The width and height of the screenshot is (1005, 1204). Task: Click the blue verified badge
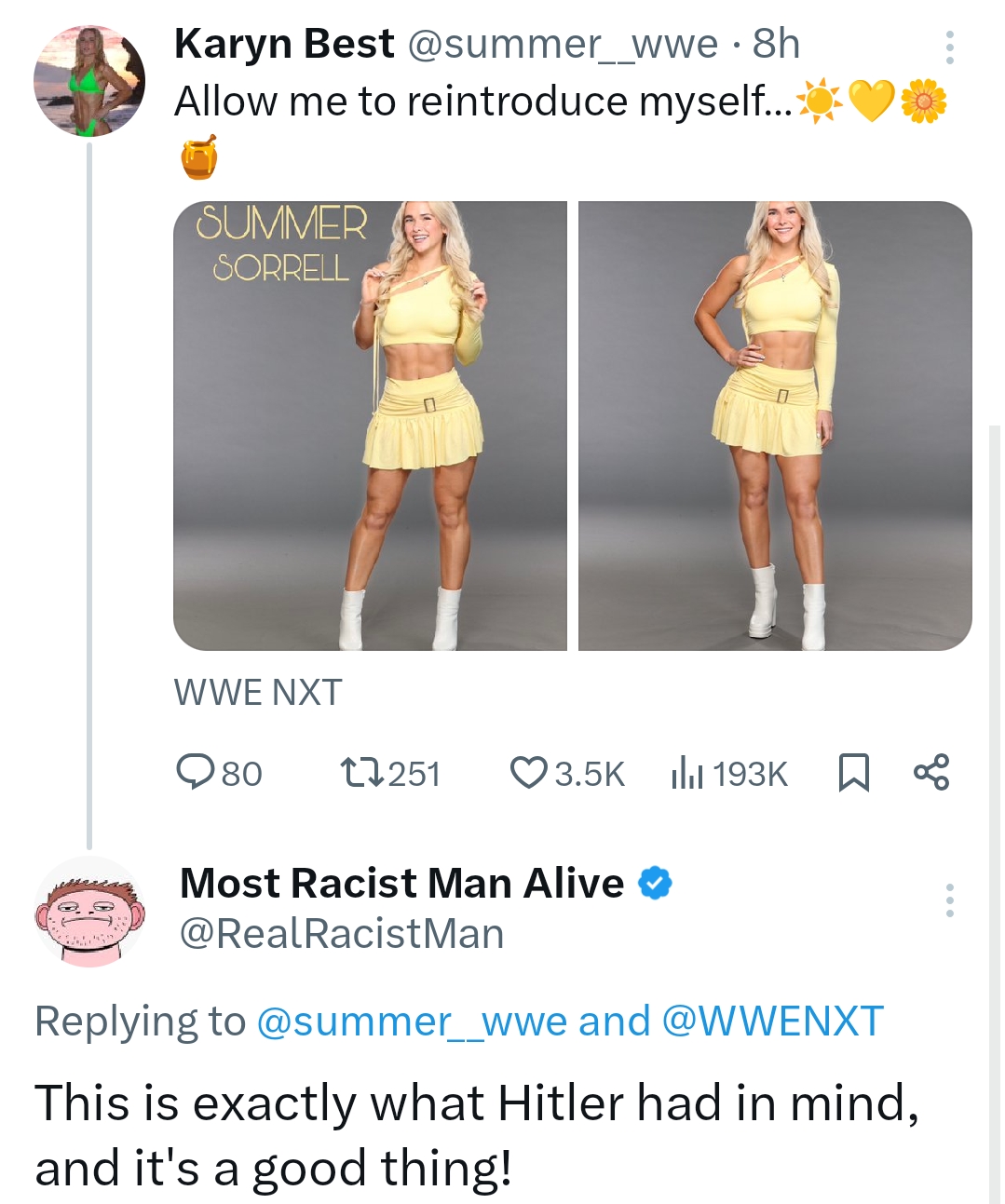[655, 883]
